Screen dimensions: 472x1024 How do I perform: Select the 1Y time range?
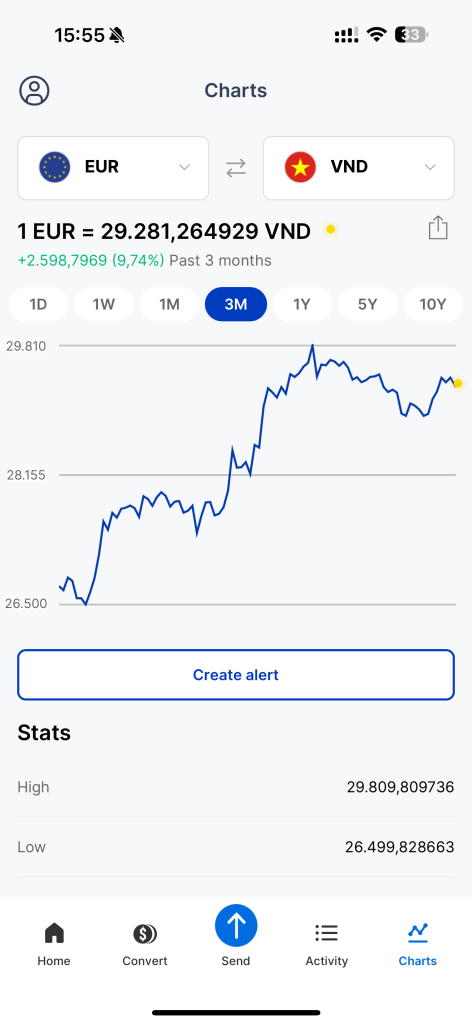pos(302,304)
